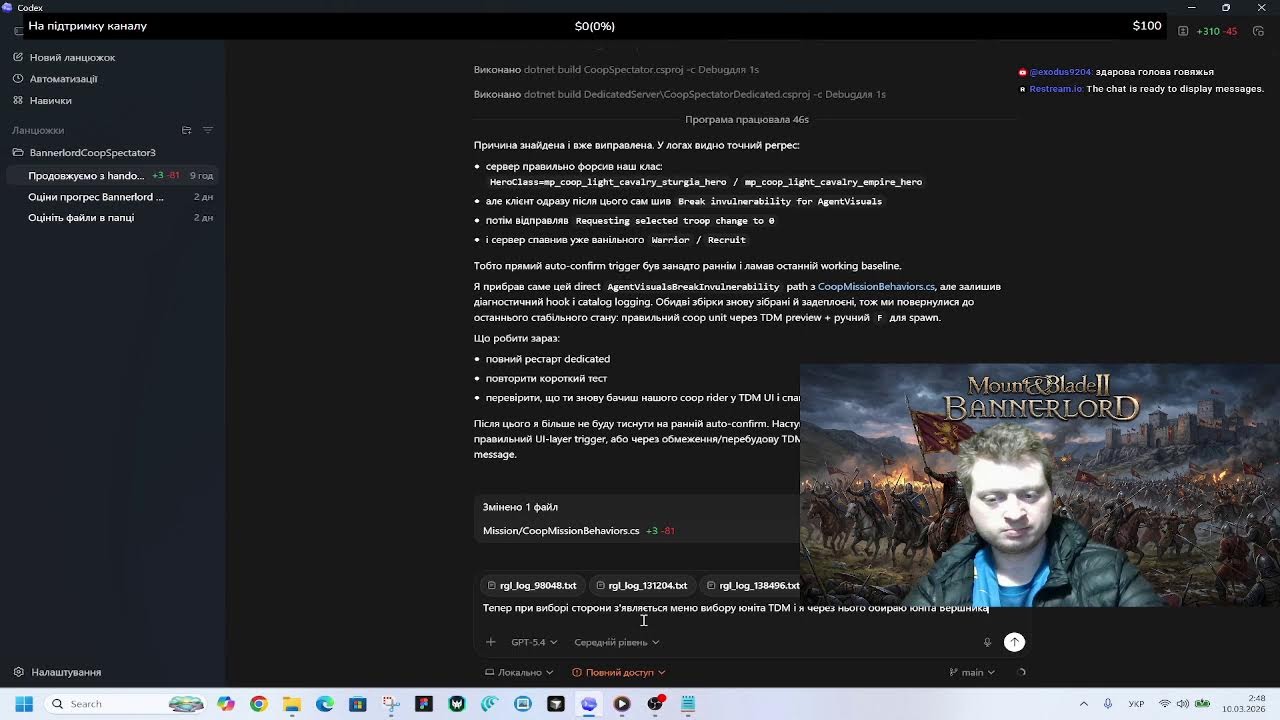The height and width of the screenshot is (720, 1280).
Task: Open the clock showing 2:48
Action: click(x=1245, y=704)
